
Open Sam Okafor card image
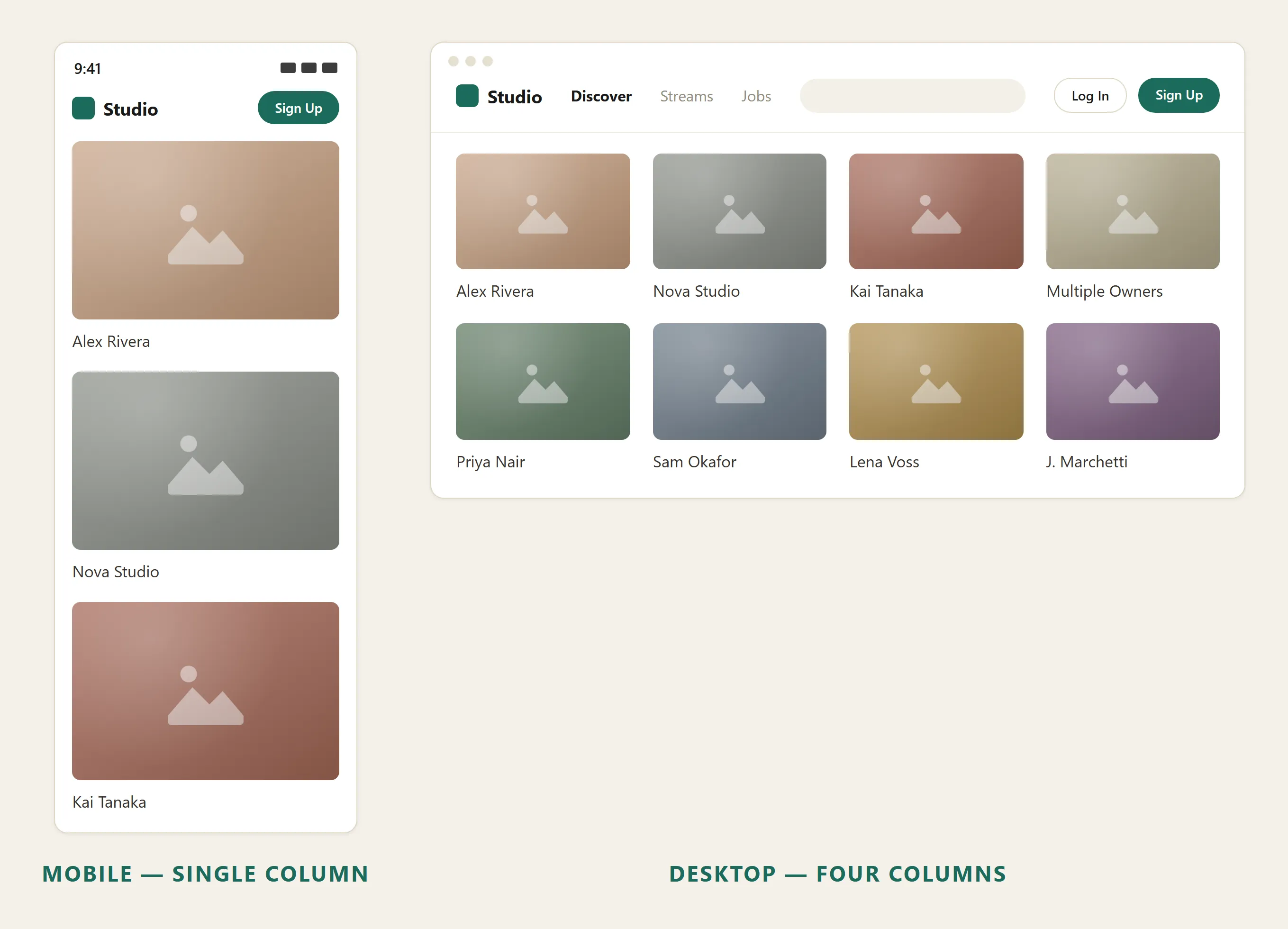pyautogui.click(x=739, y=382)
